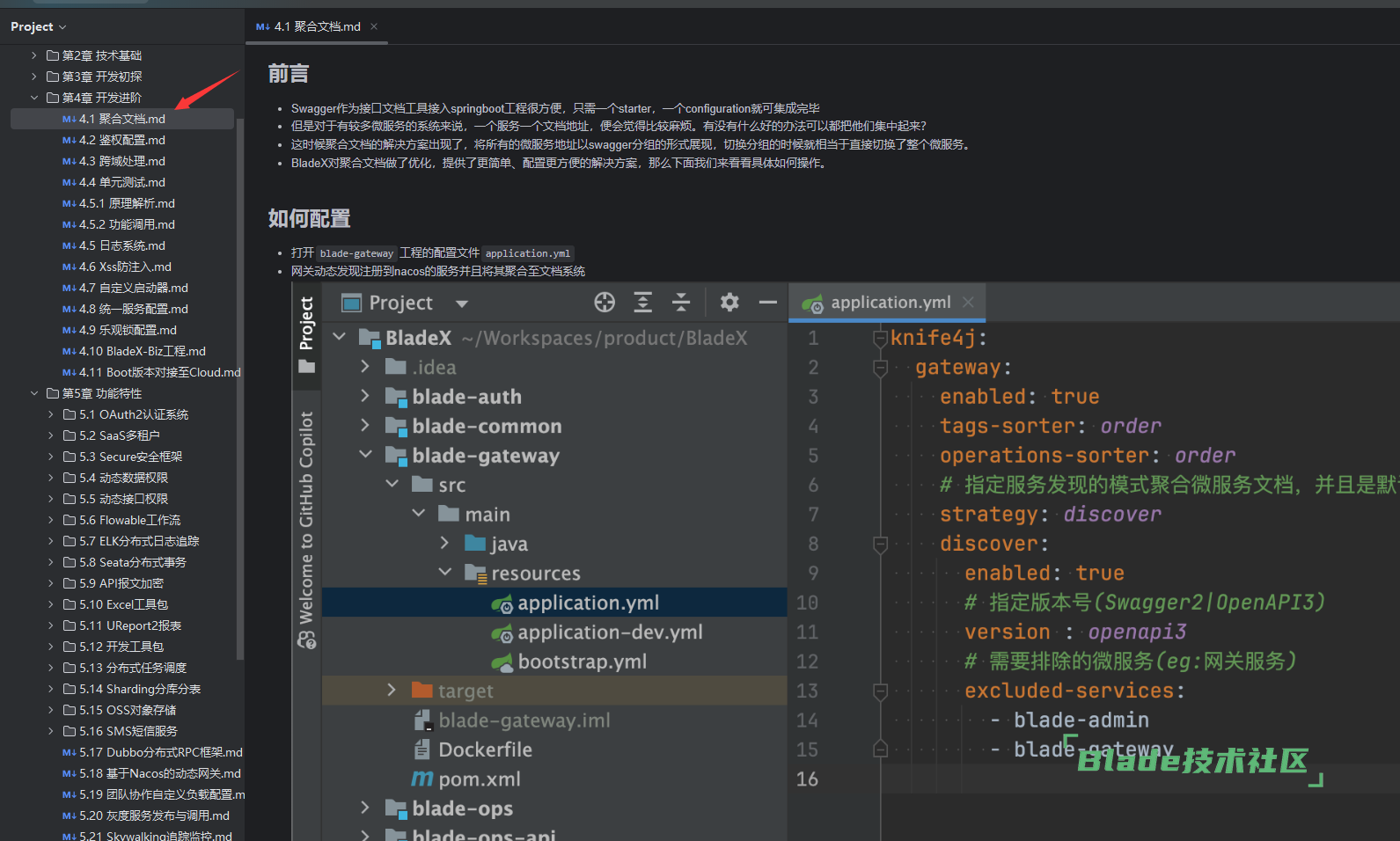This screenshot has height=841, width=1400.
Task: Click the markdown icon of 5.20 灰度服务 file
Action: click(69, 815)
